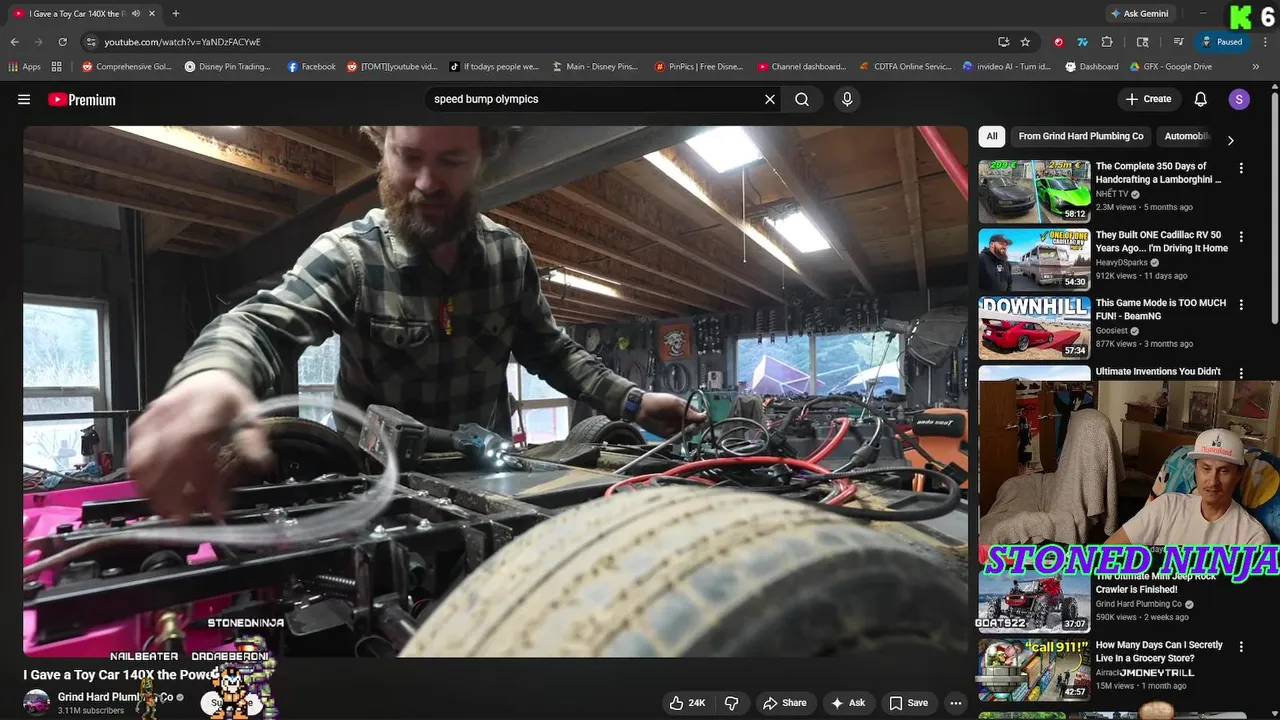1280x720 pixels.
Task: Open the Facebook bookmark
Action: [x=311, y=67]
